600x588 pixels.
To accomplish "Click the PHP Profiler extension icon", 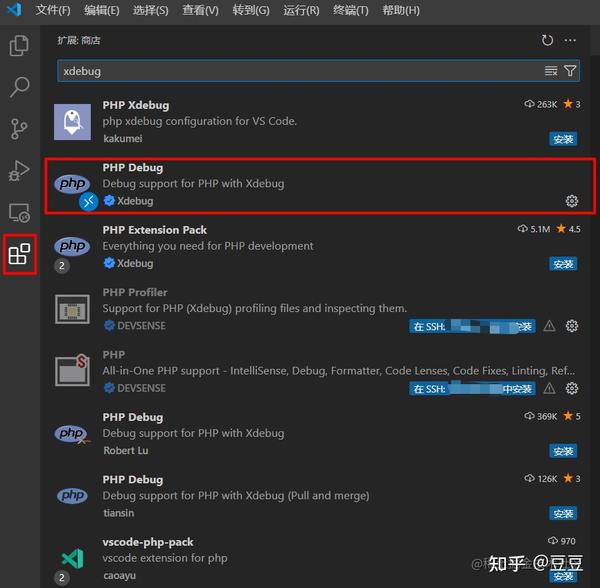I will tap(72, 309).
